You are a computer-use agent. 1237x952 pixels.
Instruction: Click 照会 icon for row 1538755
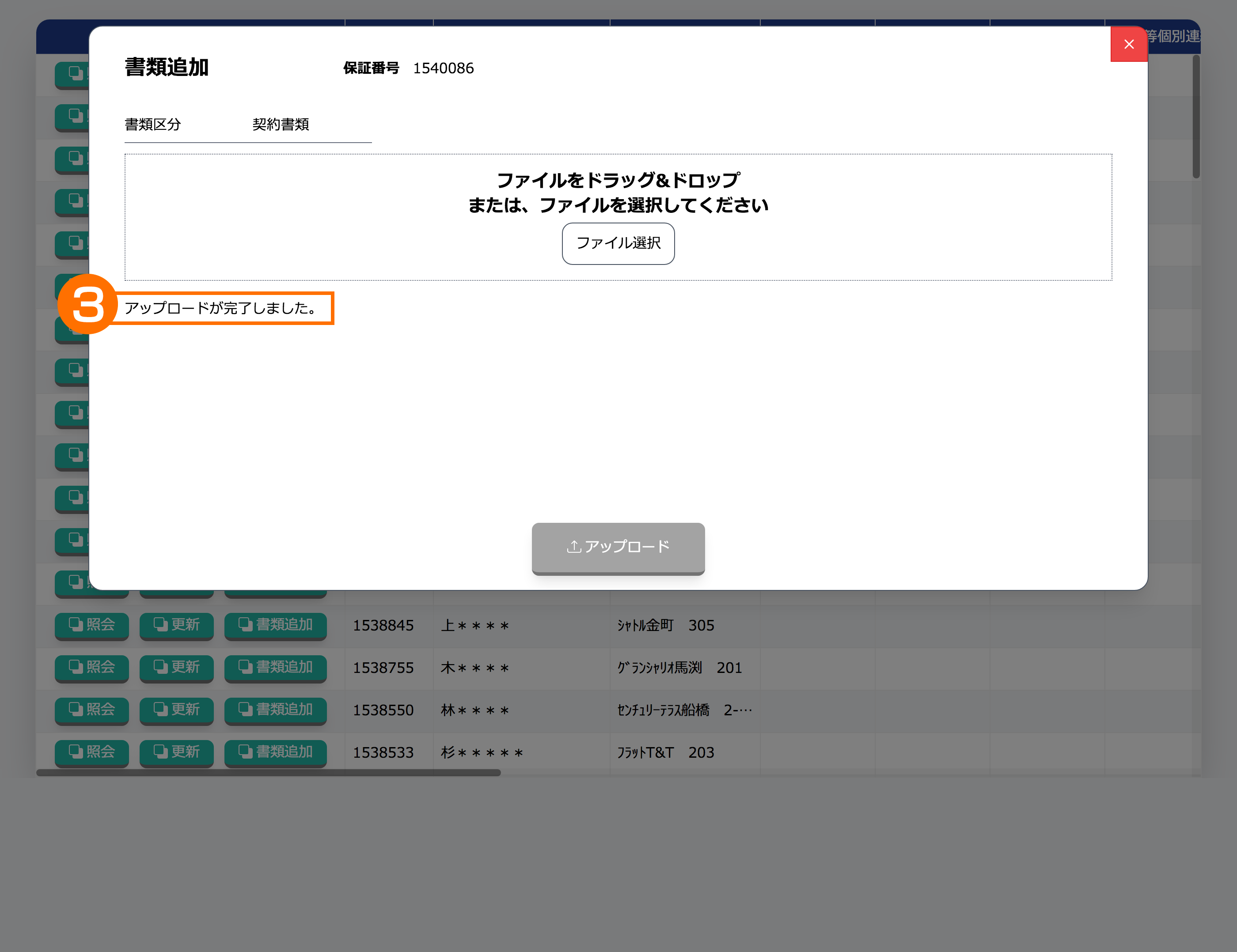[76, 667]
